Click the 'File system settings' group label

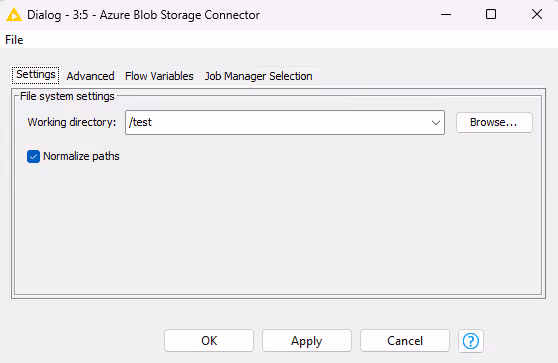point(67,96)
